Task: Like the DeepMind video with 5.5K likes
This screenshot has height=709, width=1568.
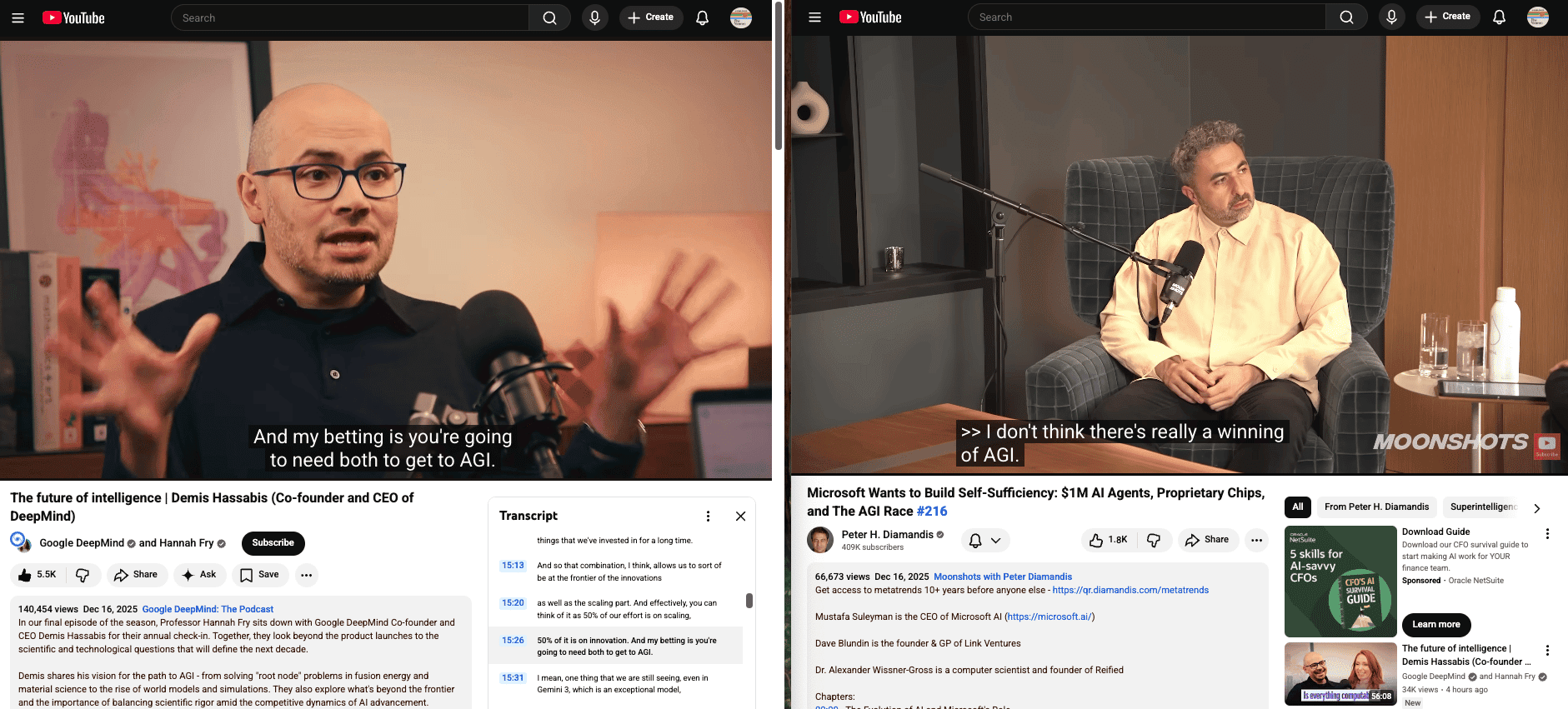Action: pos(37,575)
